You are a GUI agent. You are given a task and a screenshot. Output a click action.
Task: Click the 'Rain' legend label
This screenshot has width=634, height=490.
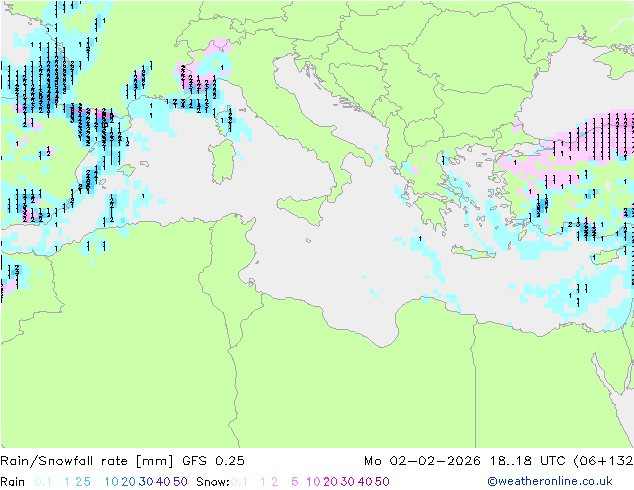(x=13, y=482)
